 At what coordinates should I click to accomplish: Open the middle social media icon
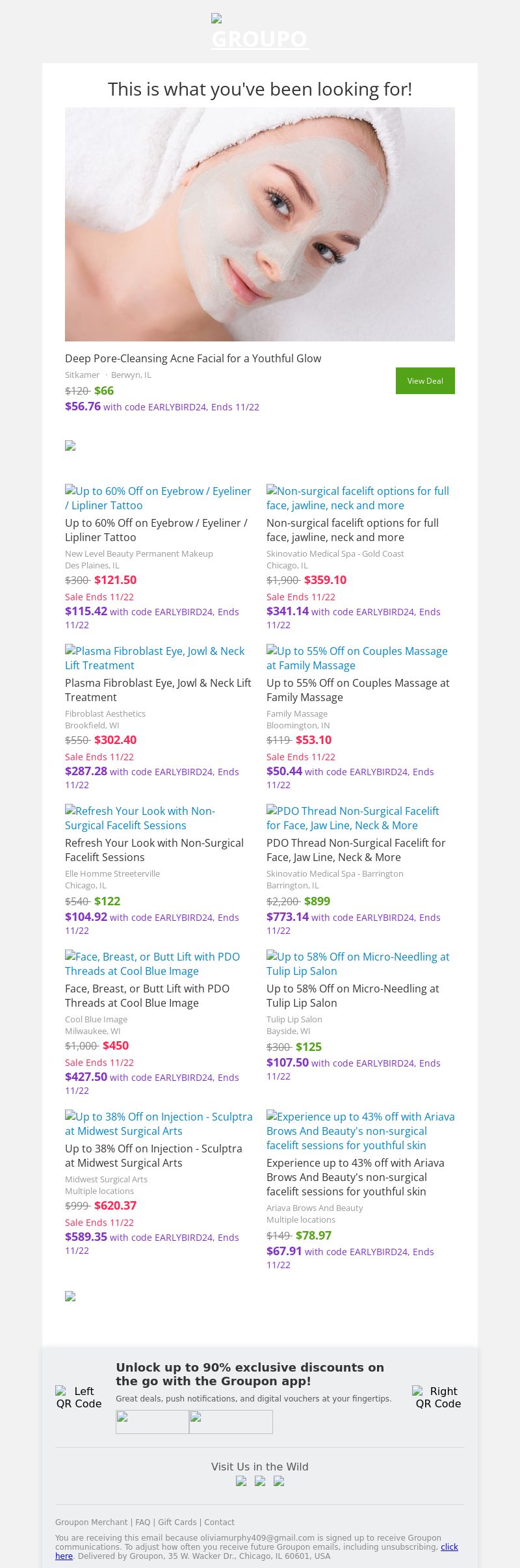(x=260, y=1482)
